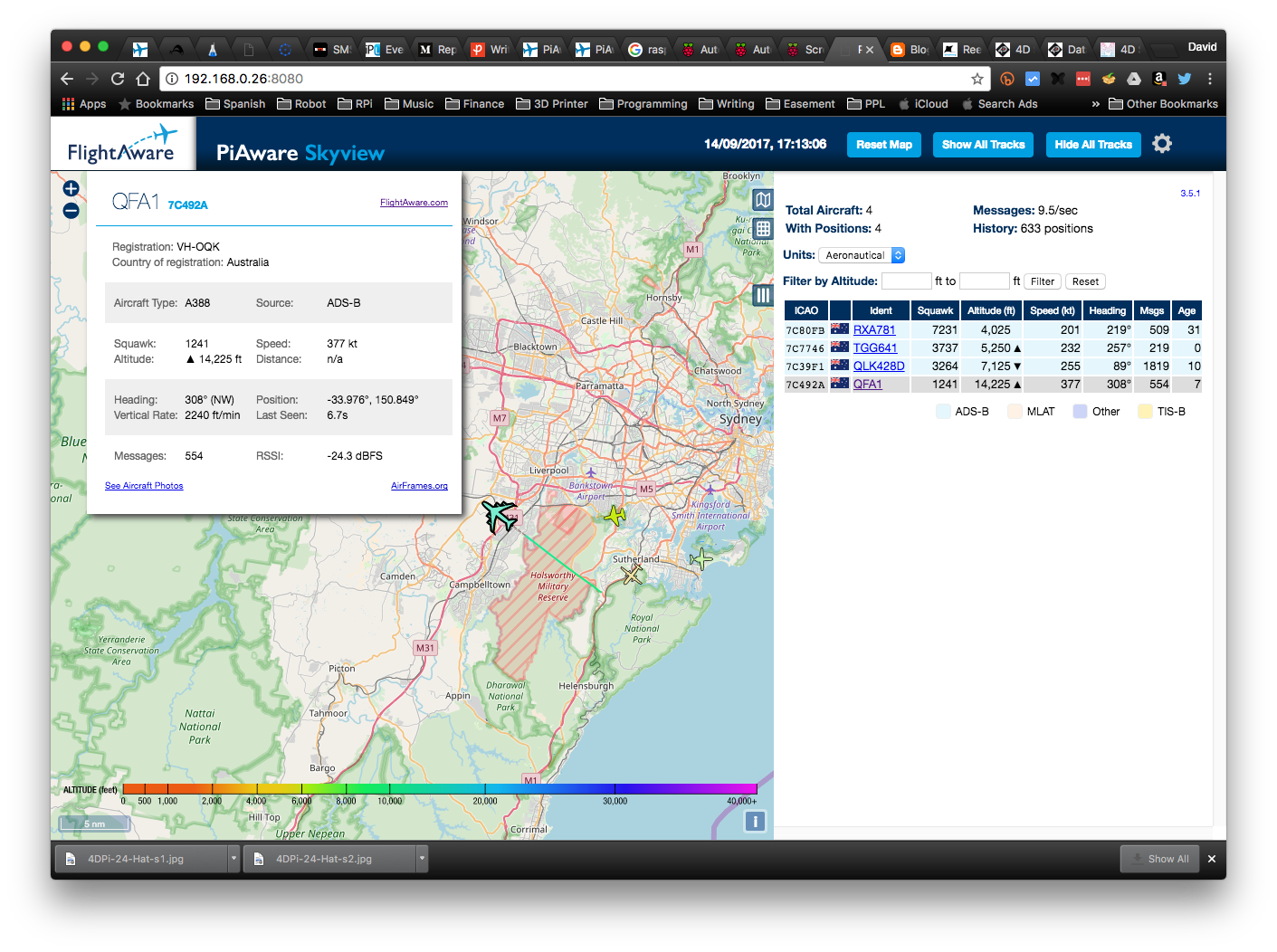The image size is (1277, 952).
Task: Open the RXA781 flight ident link
Action: click(874, 329)
